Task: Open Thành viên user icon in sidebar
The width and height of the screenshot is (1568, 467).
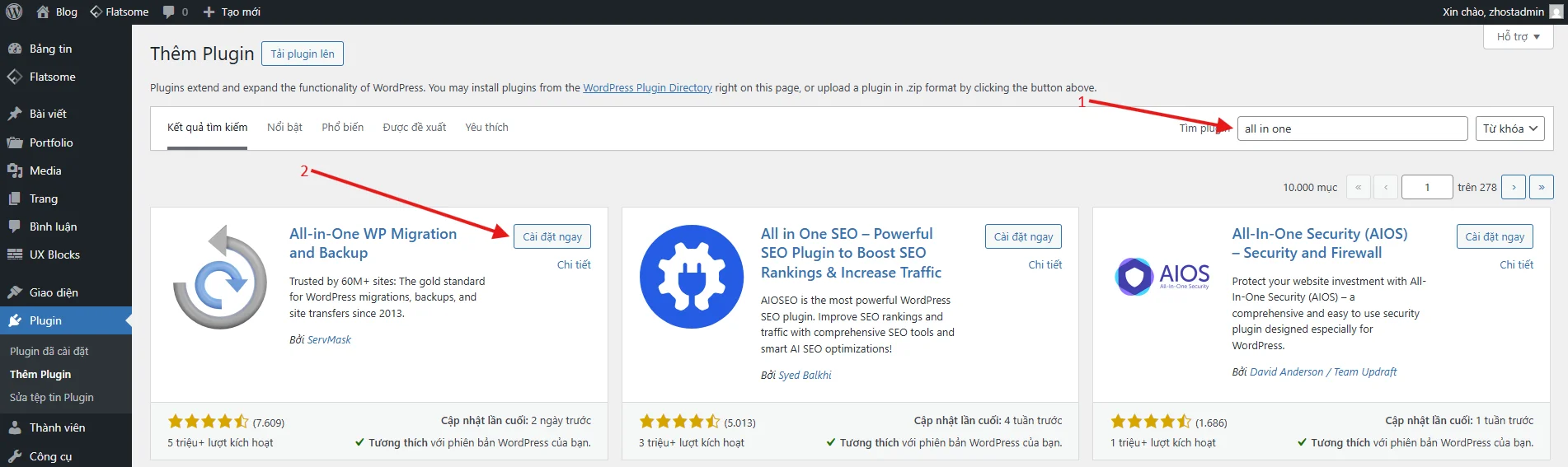Action: (15, 427)
